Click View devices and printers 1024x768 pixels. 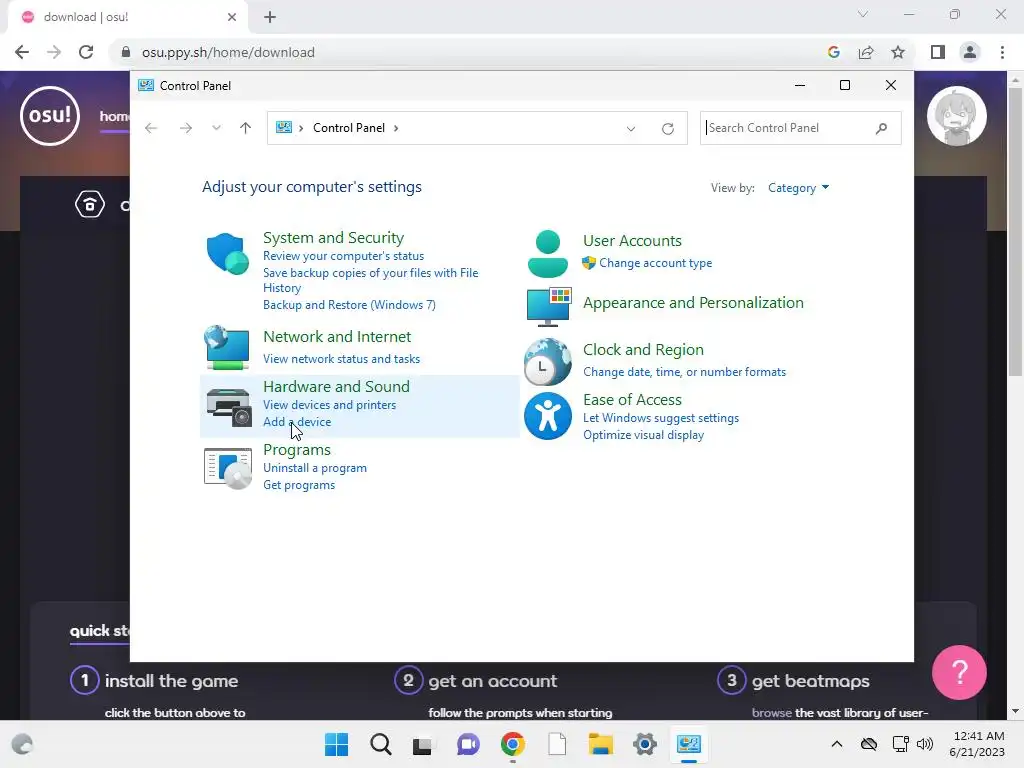(330, 405)
